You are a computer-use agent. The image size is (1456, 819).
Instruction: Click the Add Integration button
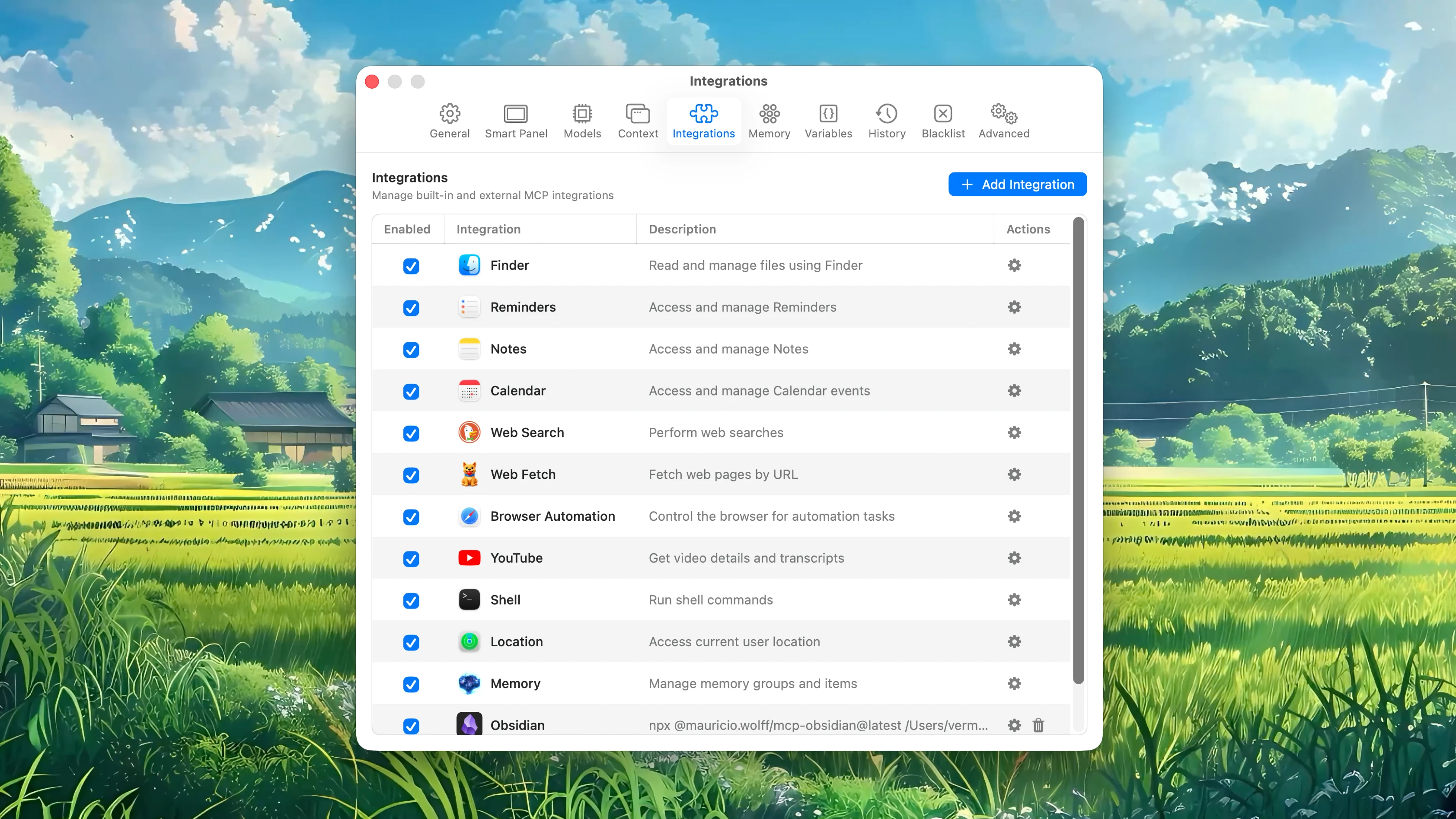(1017, 184)
